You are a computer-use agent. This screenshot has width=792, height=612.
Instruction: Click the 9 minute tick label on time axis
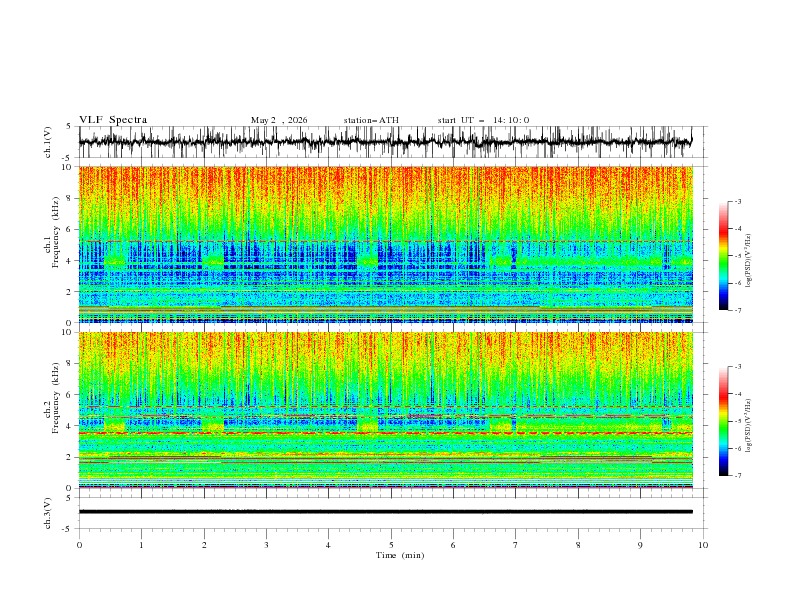640,545
